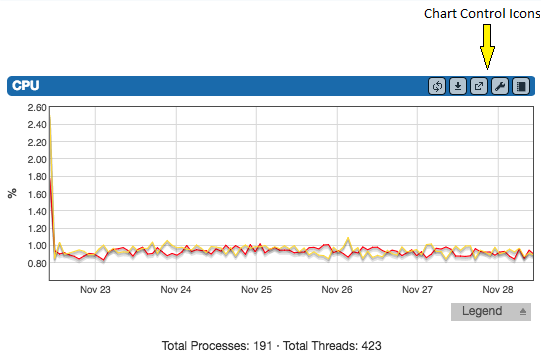
Task: Open chart settings wrench icon
Action: [x=500, y=86]
